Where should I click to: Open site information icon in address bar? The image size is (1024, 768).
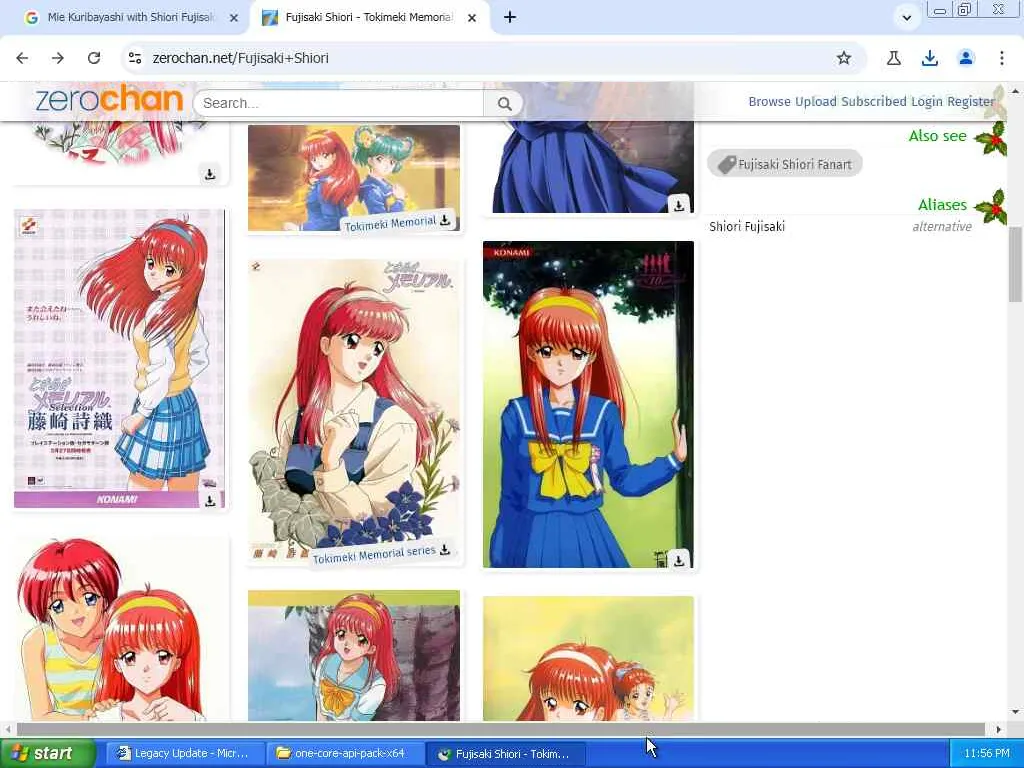point(135,58)
